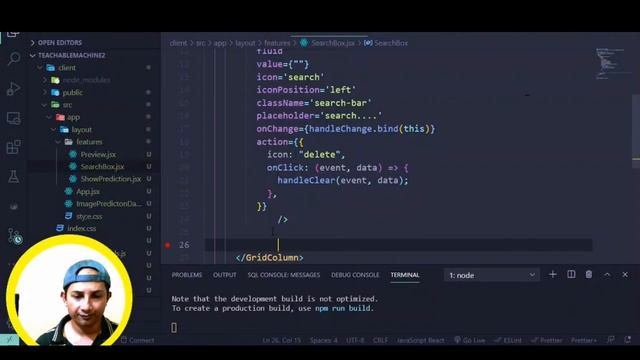Viewport: 640px width, 360px height.
Task: Open index.css in the file tree
Action: click(82, 228)
